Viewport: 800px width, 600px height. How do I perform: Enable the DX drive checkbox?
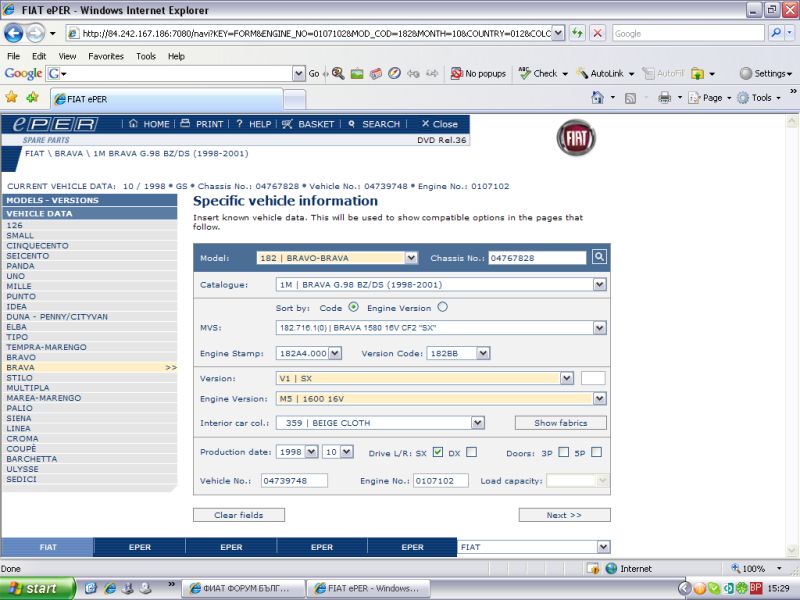[471, 452]
